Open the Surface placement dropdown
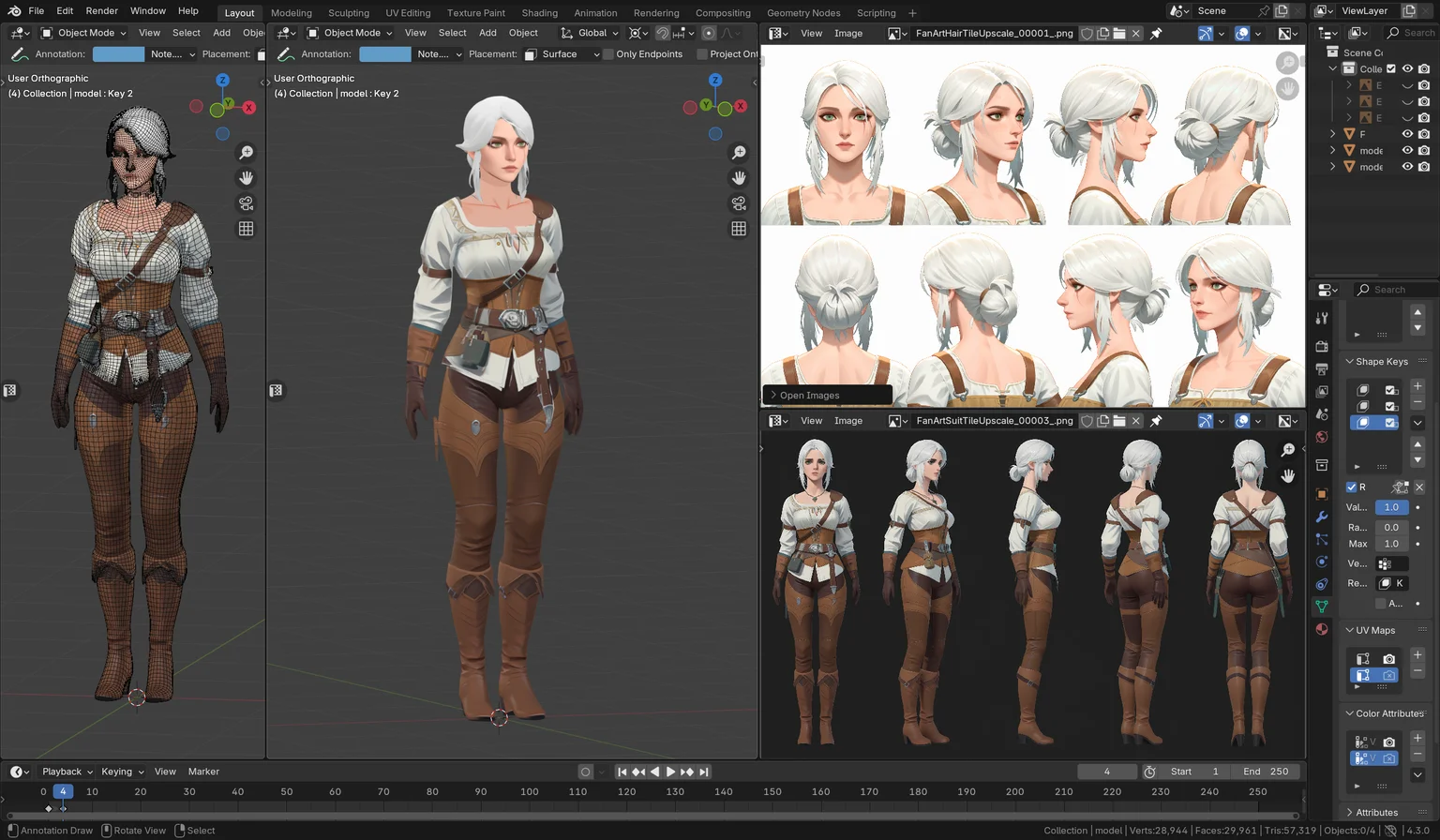 (562, 54)
